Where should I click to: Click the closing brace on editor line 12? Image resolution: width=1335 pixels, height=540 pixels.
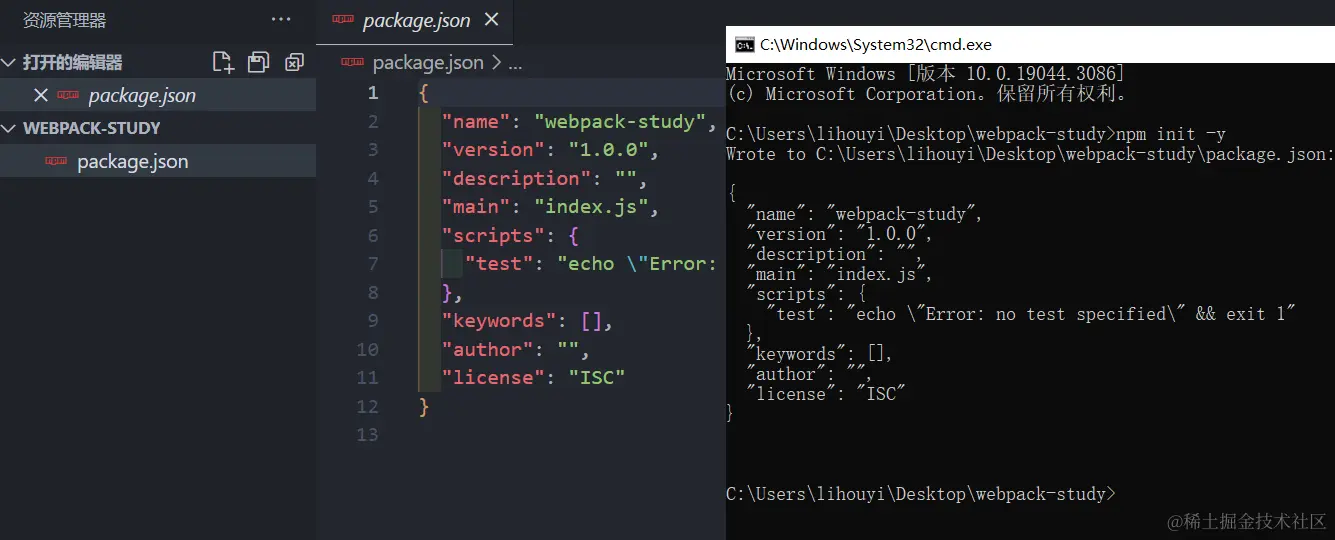424,407
